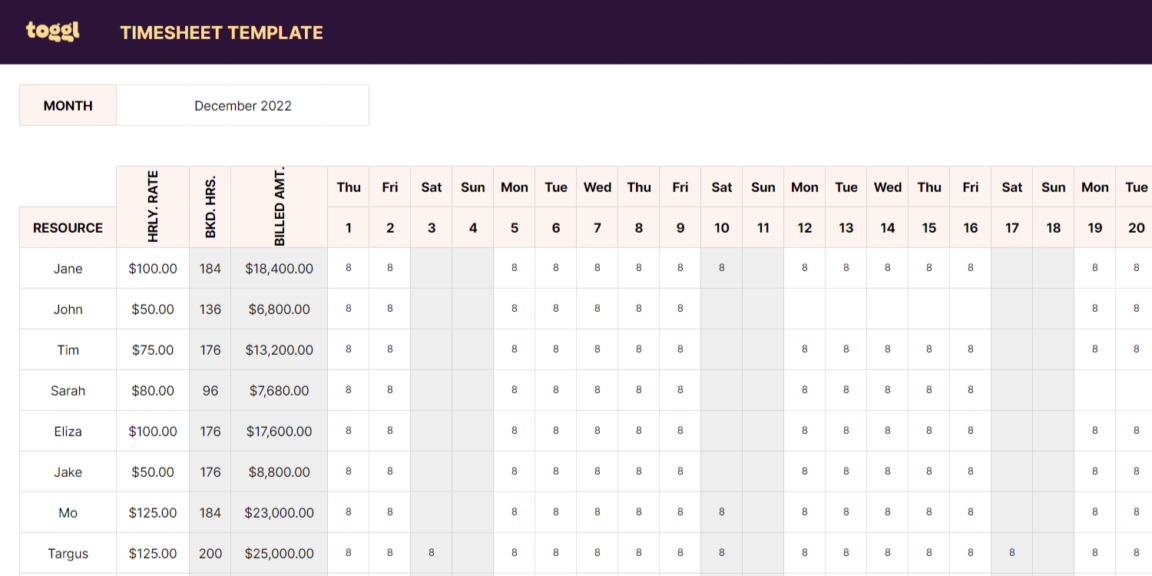This screenshot has height=576, width=1152.
Task: Select the Sun 11 weekend column header
Action: (763, 207)
